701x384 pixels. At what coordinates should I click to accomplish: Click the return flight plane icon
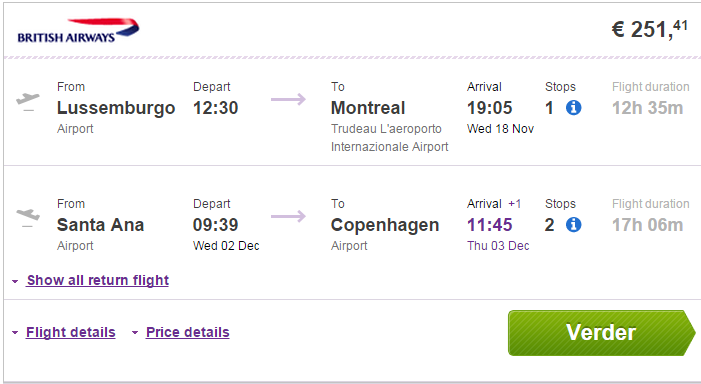(x=28, y=218)
